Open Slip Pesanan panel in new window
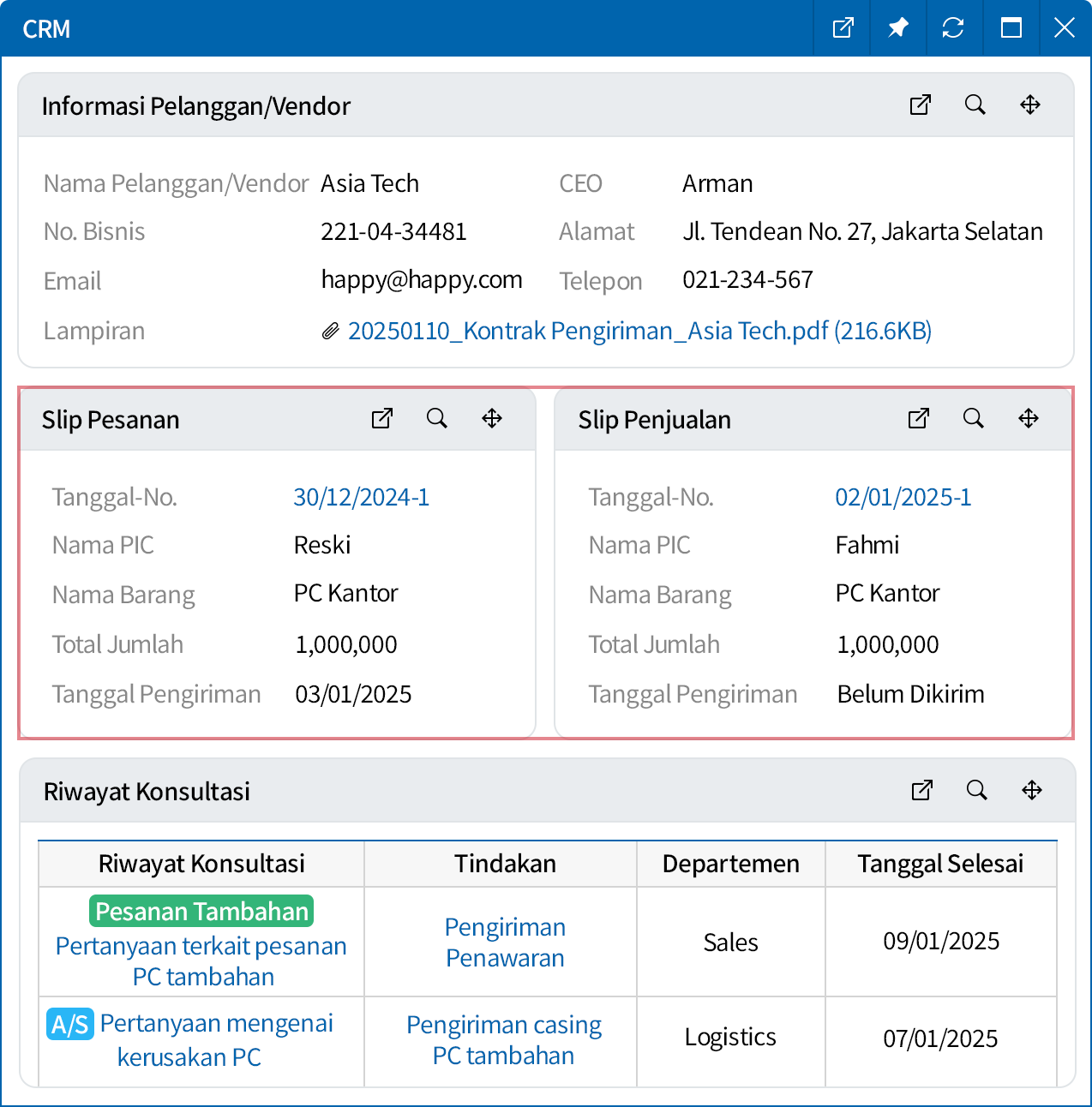1092x1107 pixels. click(x=382, y=418)
